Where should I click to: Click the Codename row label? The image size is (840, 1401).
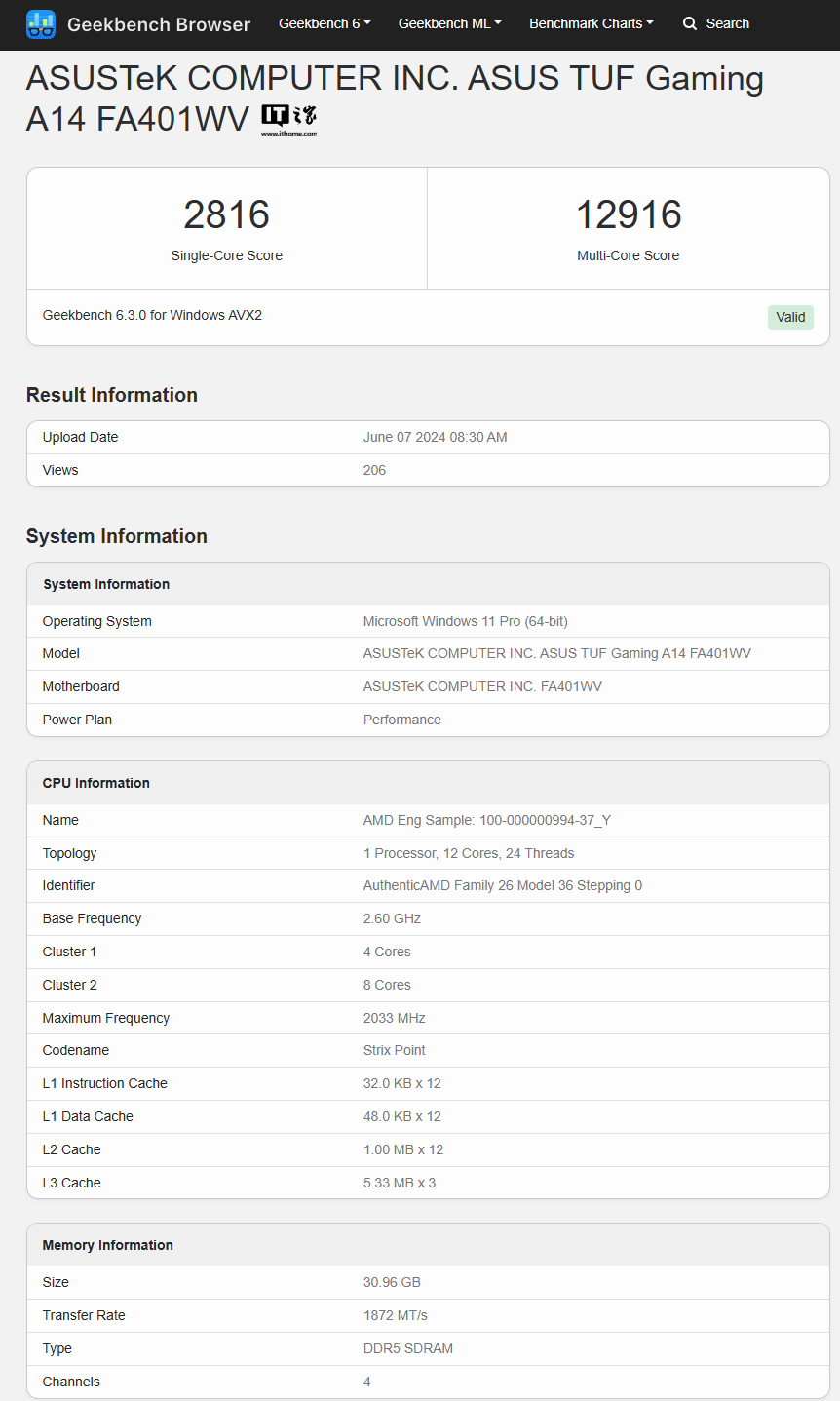coord(76,1050)
